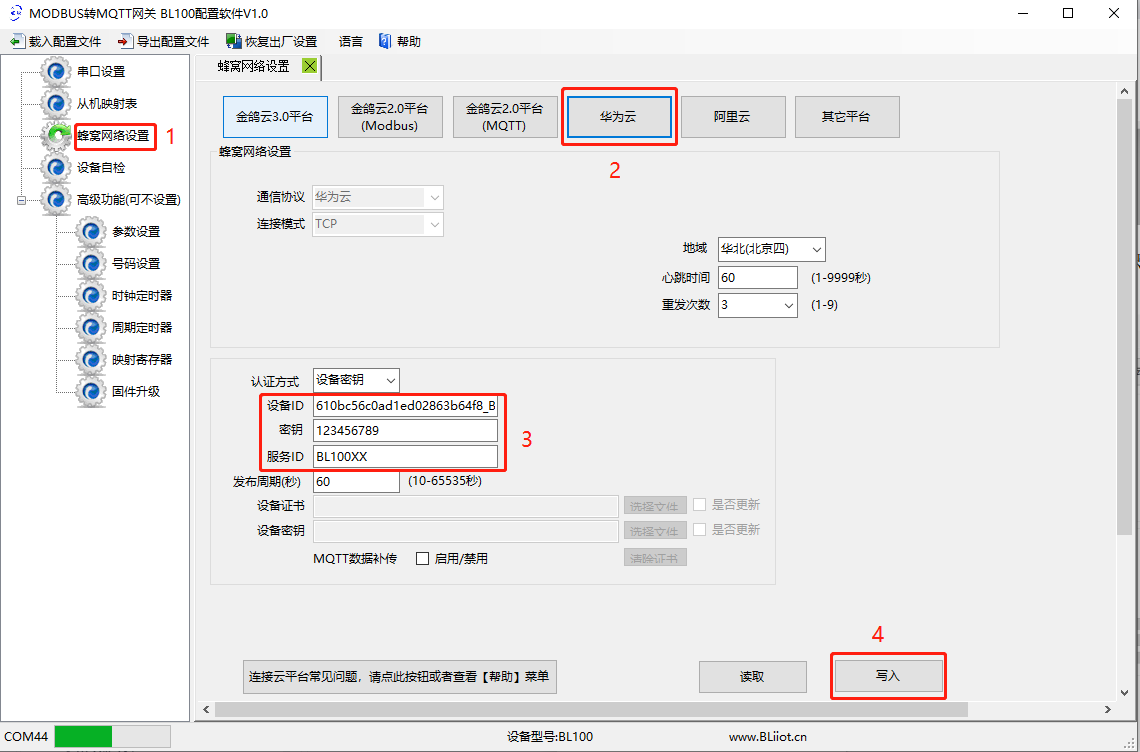The width and height of the screenshot is (1140, 752).
Task: Click the 写入 button
Action: pyautogui.click(x=888, y=676)
